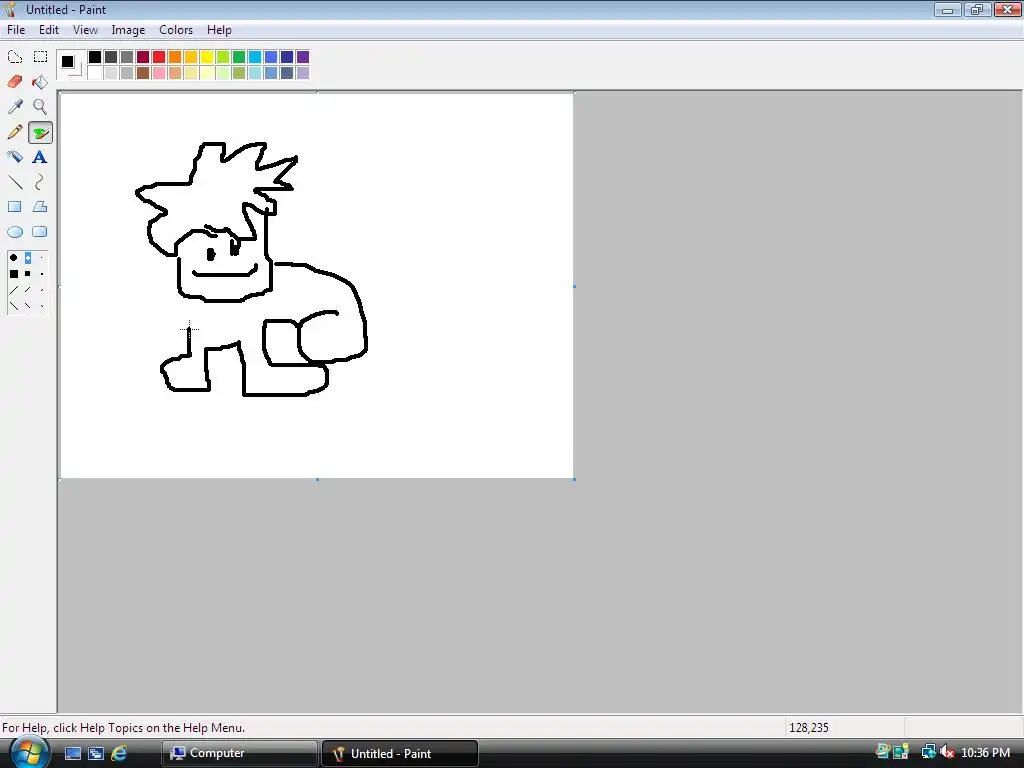Pick the bright red palette color

pos(159,57)
